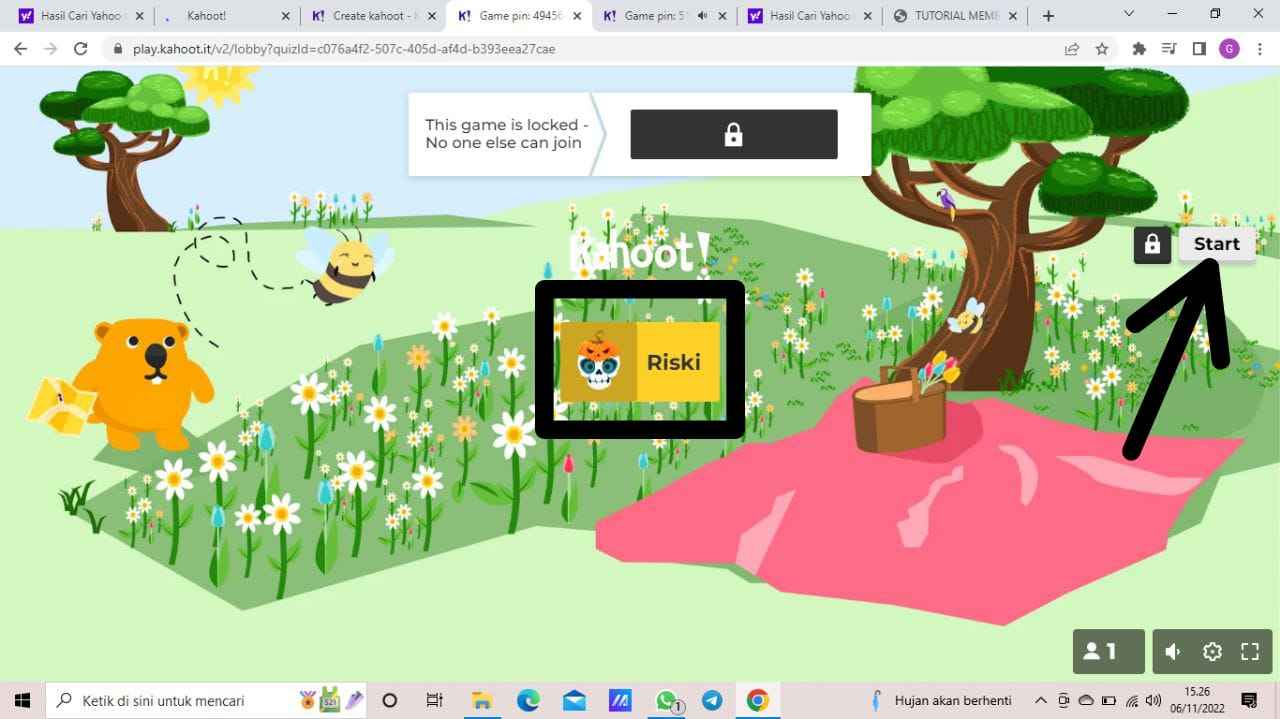Open the media control icon
The width and height of the screenshot is (1280, 719).
[1169, 49]
